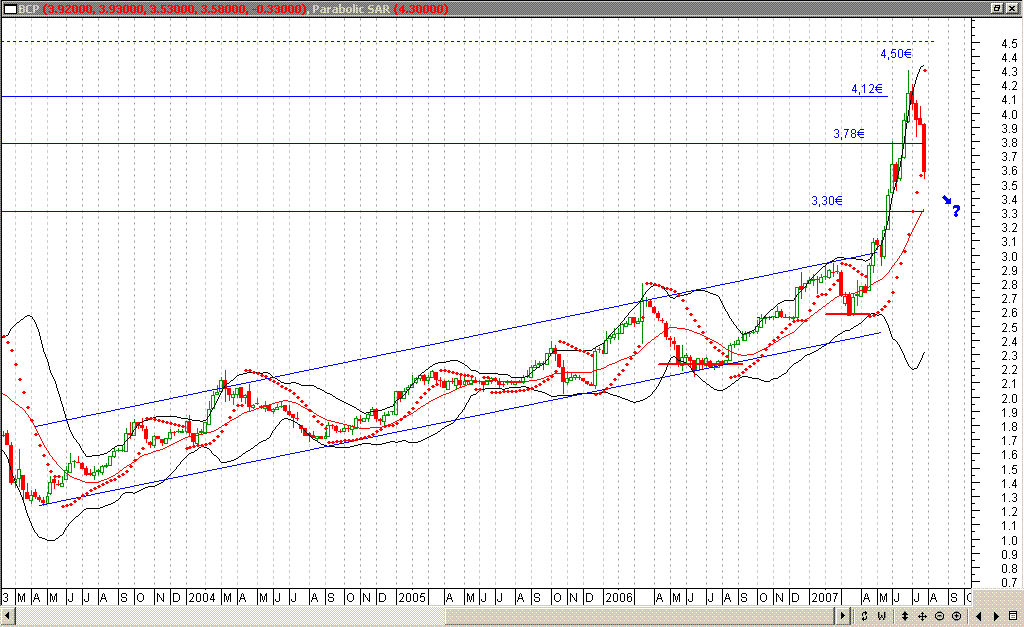Click the 3,78€ horizontal level label
Viewport: 1024px width, 627px height.
click(849, 133)
